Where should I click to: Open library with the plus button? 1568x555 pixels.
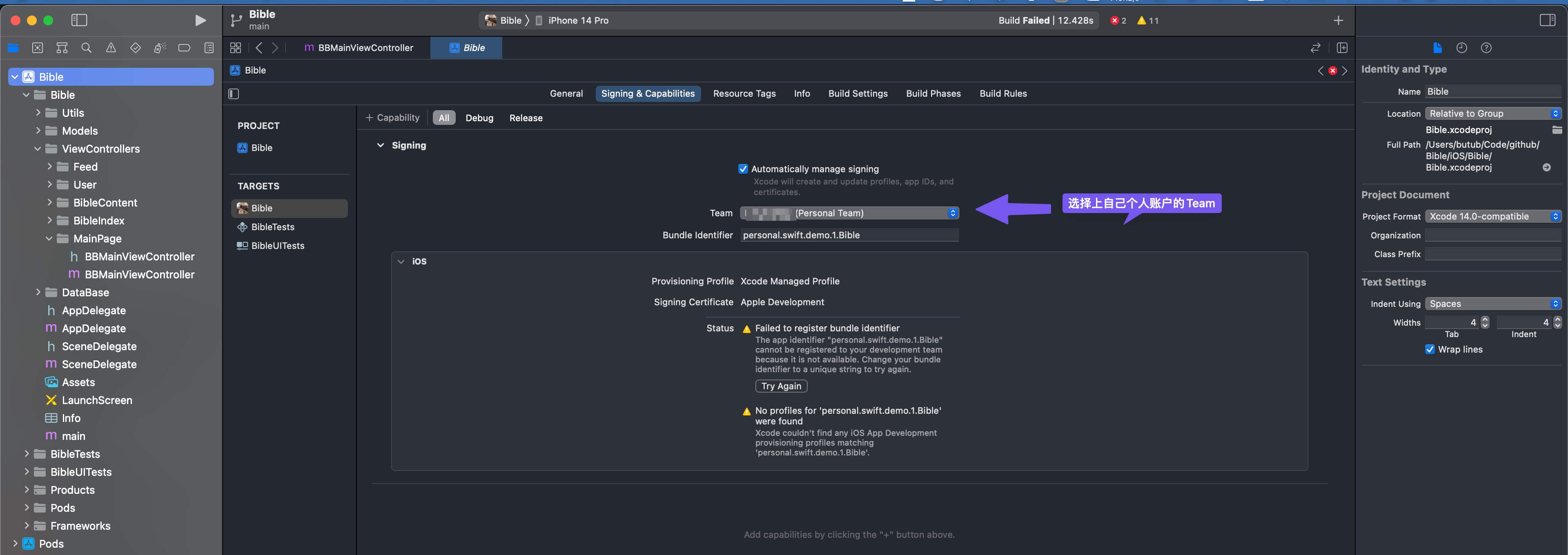click(1338, 20)
